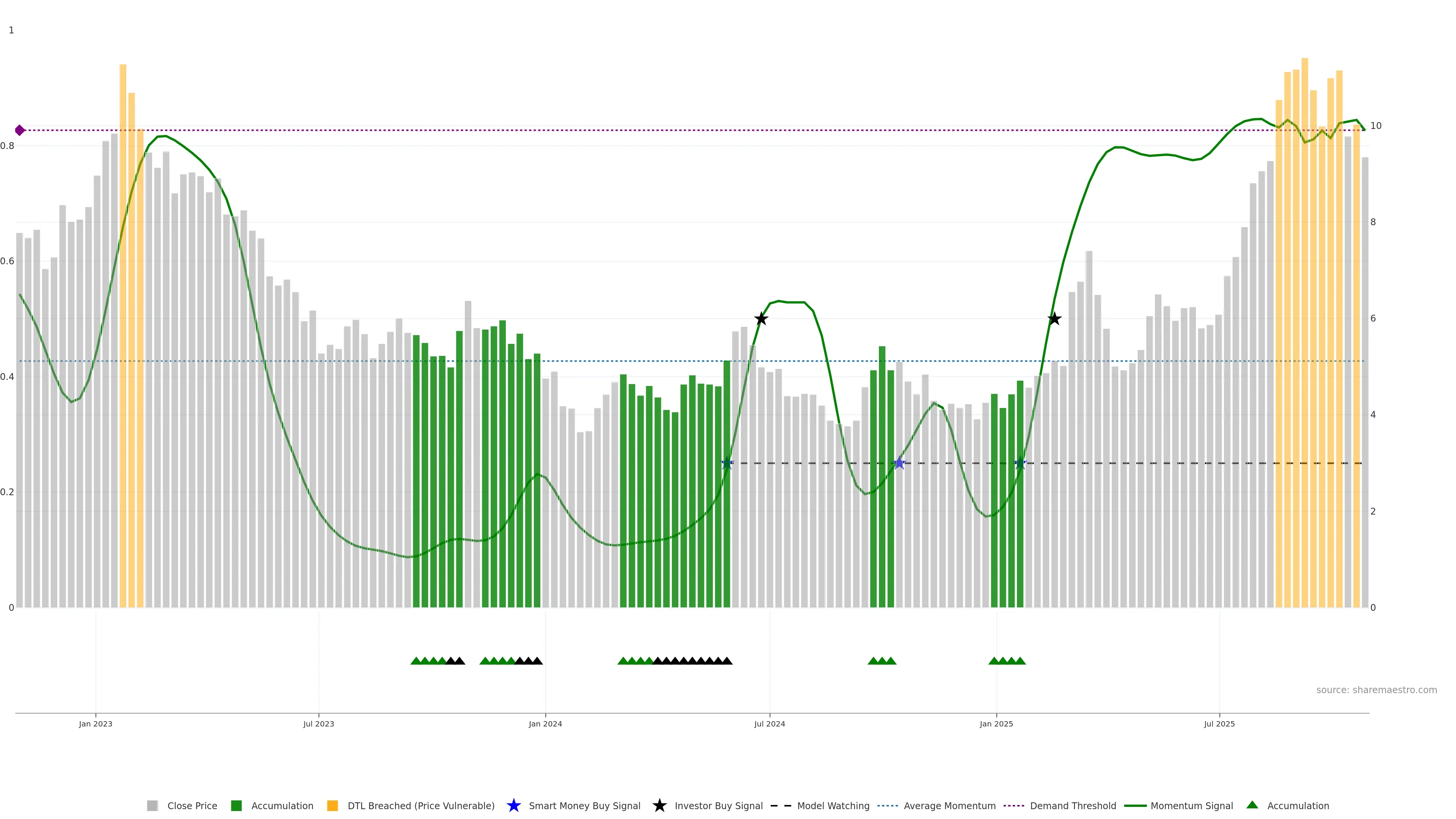Click the black star icon in the legend

coord(659,805)
